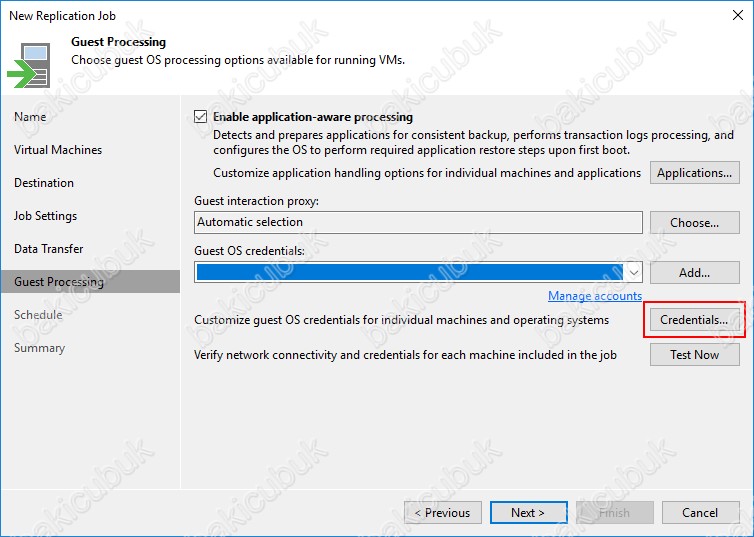Open the Manage accounts link
This screenshot has height=537, width=754.
pos(595,296)
